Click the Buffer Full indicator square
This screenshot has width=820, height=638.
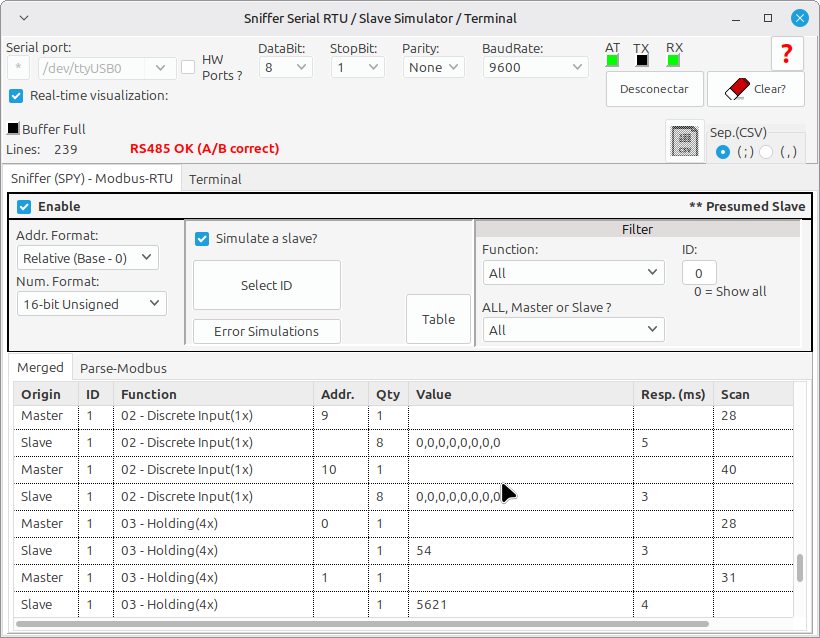[x=13, y=128]
